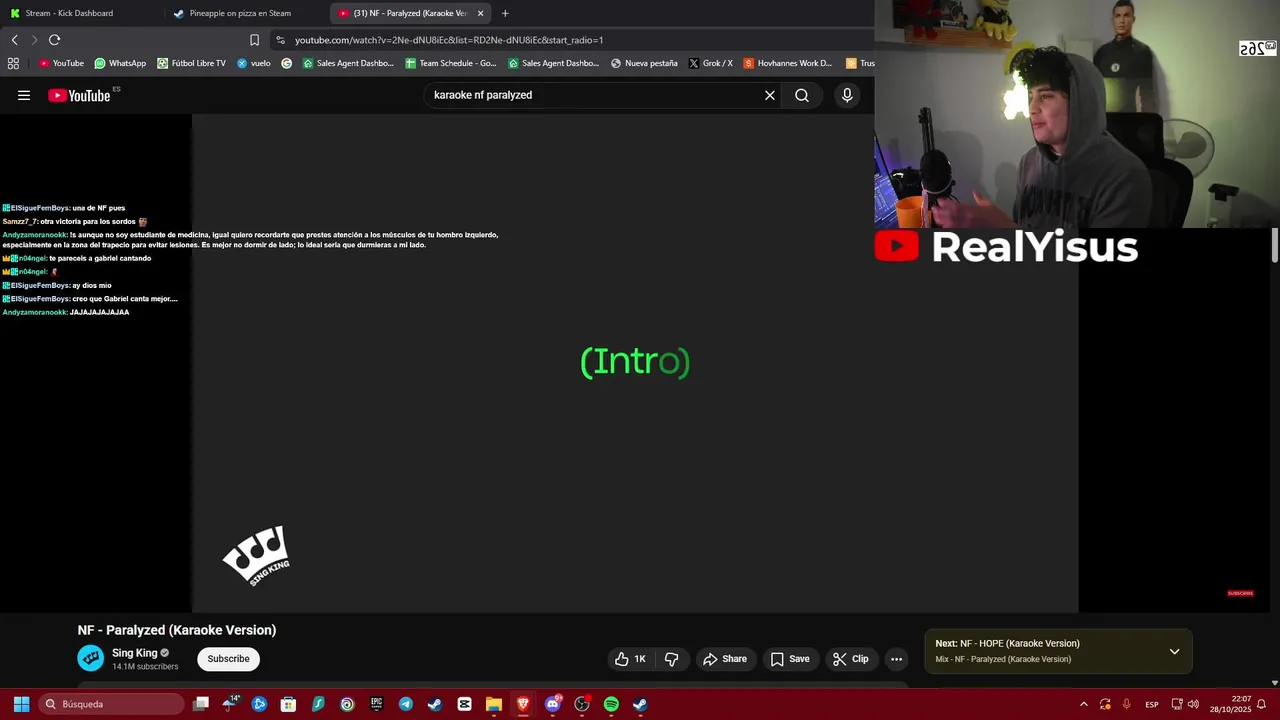Screen dimensions: 1280x720
Task: Click the video title NF - Paralyzed (Karaoke Version)
Action: [177, 630]
